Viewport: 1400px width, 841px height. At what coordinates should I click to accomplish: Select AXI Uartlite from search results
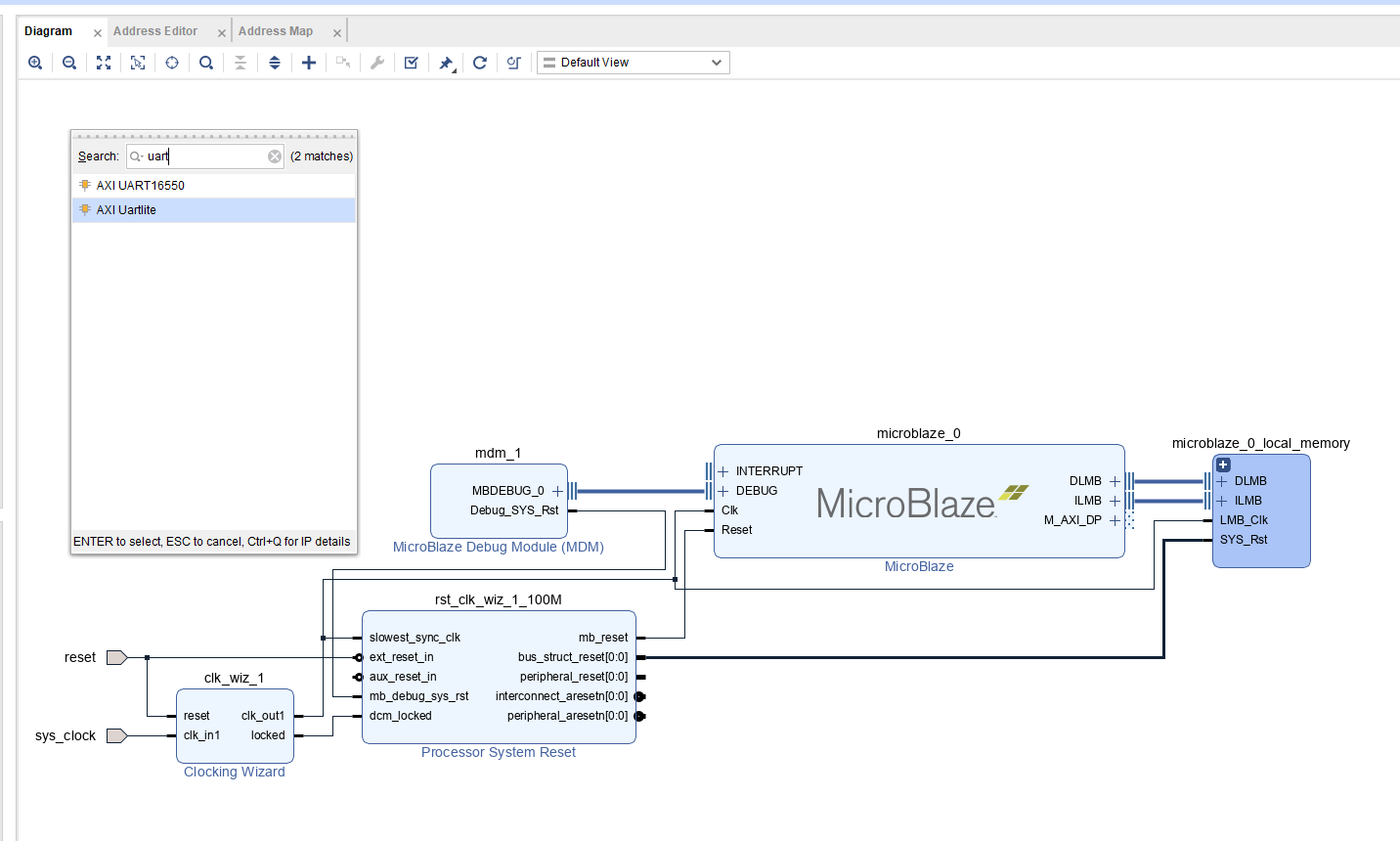[126, 210]
